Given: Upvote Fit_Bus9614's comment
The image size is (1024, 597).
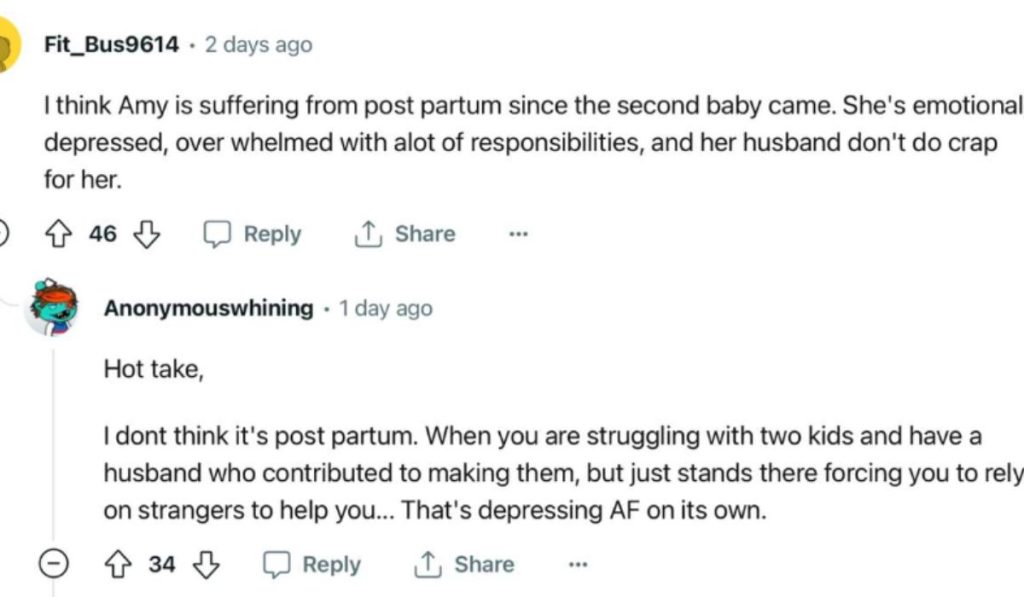Looking at the screenshot, I should pos(57,234).
